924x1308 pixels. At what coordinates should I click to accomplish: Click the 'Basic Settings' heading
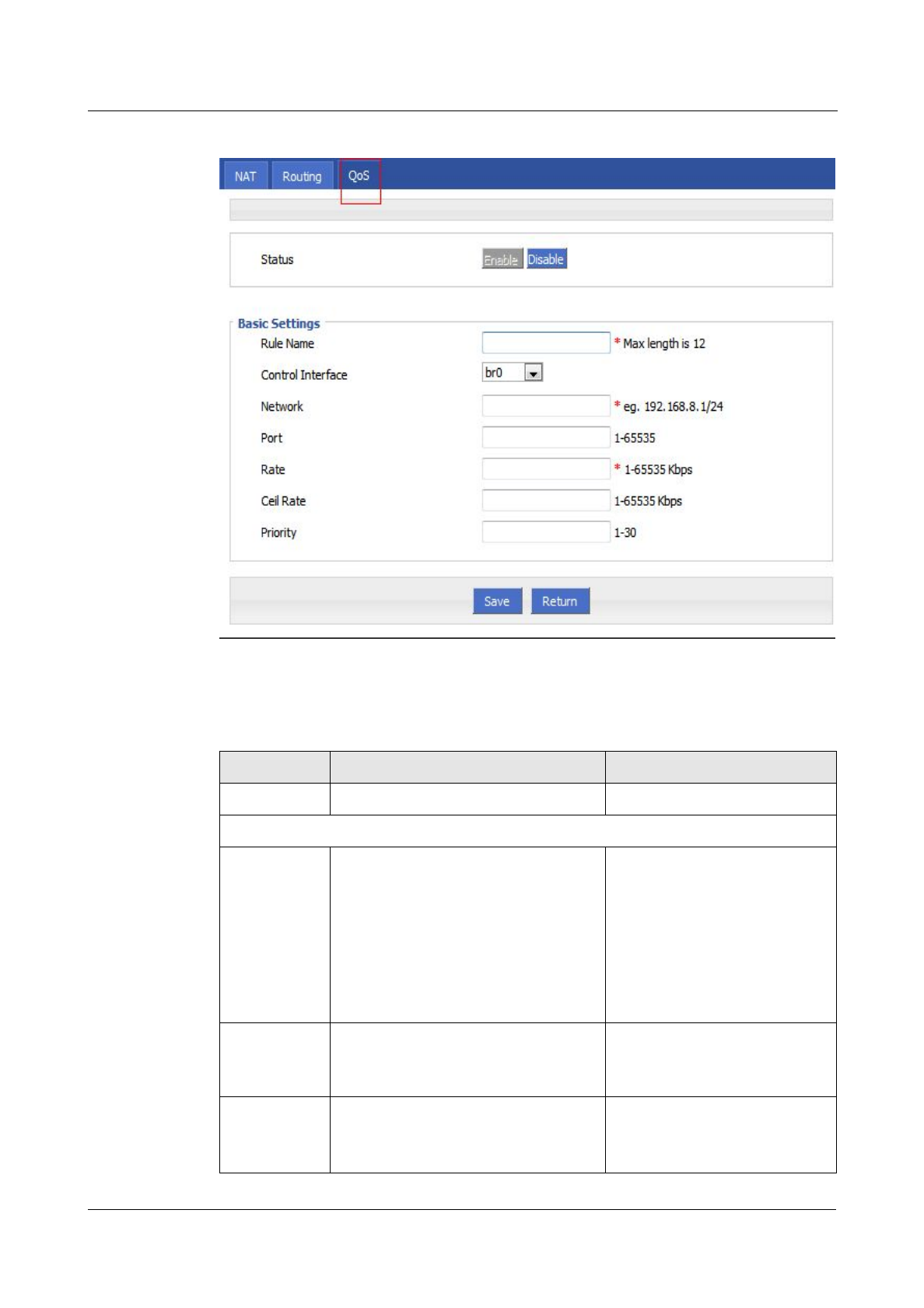(278, 324)
